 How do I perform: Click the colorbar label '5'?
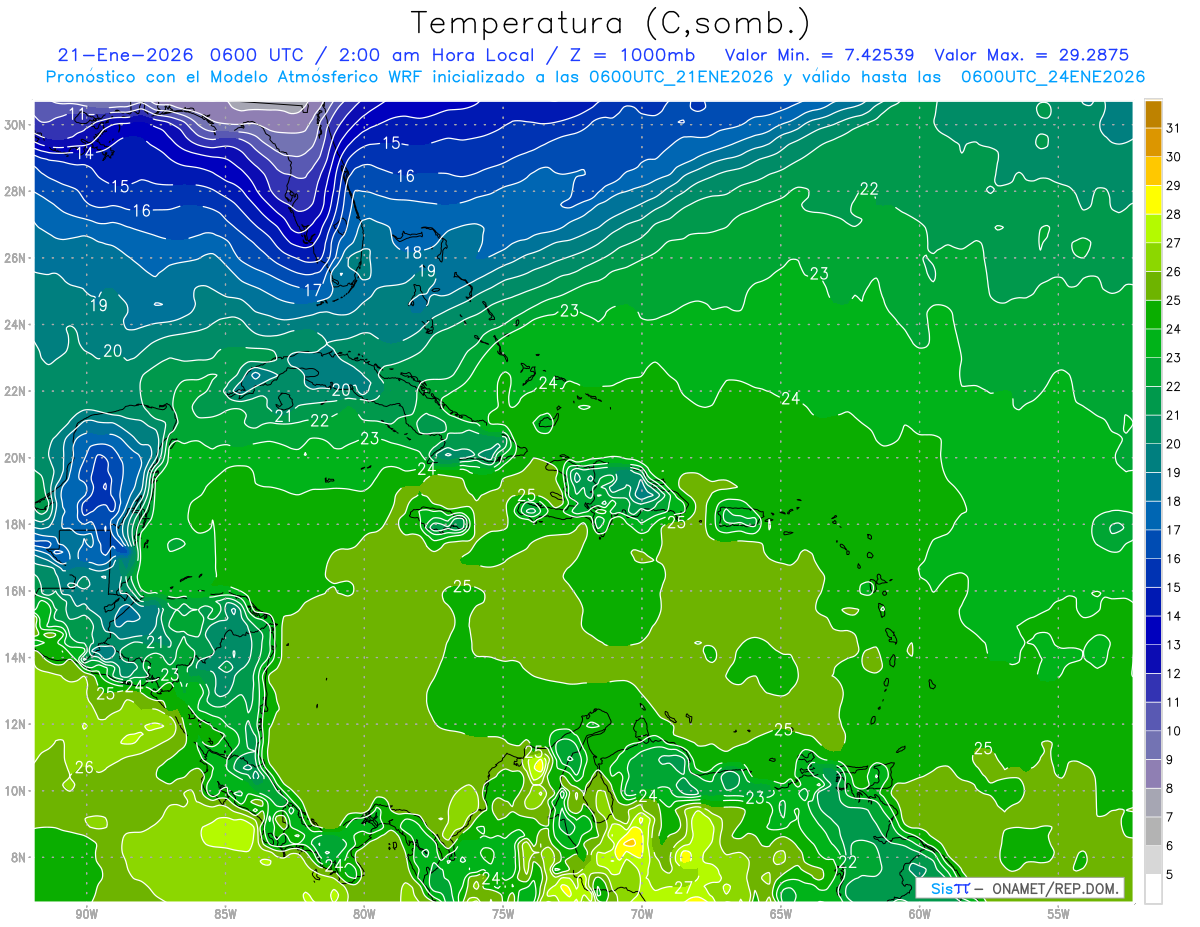click(x=1170, y=875)
